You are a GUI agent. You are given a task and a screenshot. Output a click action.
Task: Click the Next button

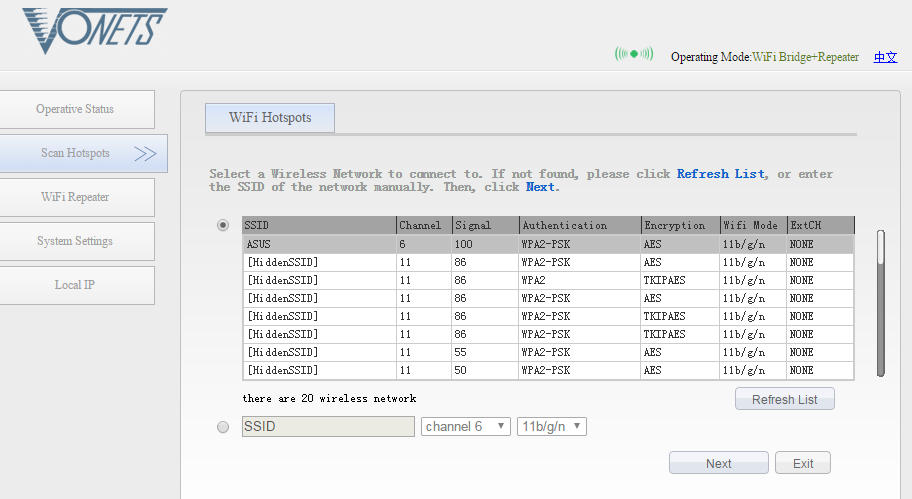pyautogui.click(x=718, y=463)
